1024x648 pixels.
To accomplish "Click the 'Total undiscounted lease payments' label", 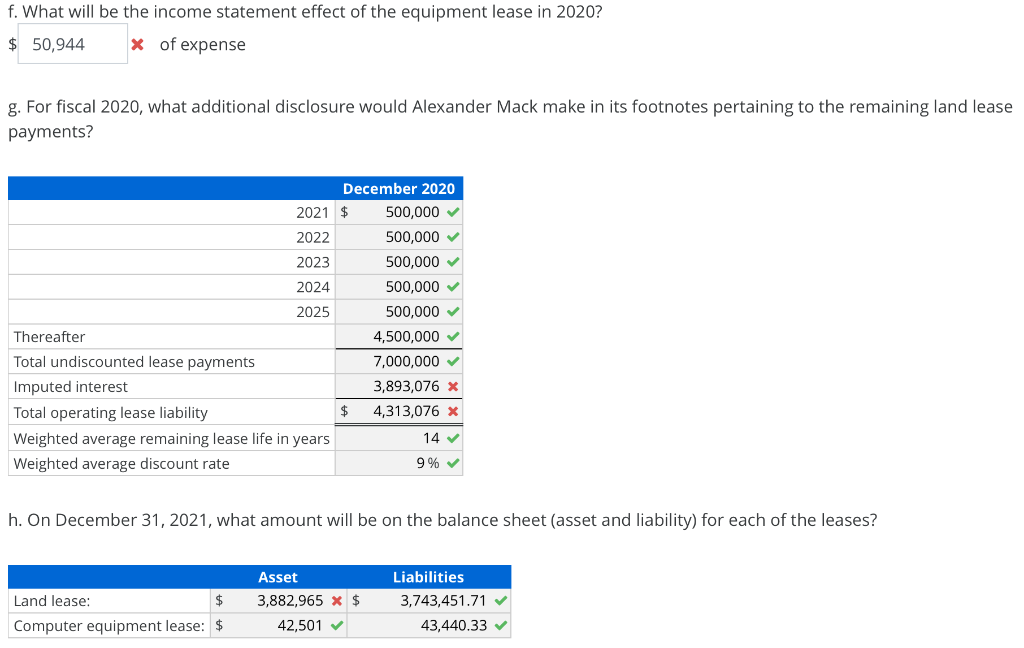I will pyautogui.click(x=134, y=362).
